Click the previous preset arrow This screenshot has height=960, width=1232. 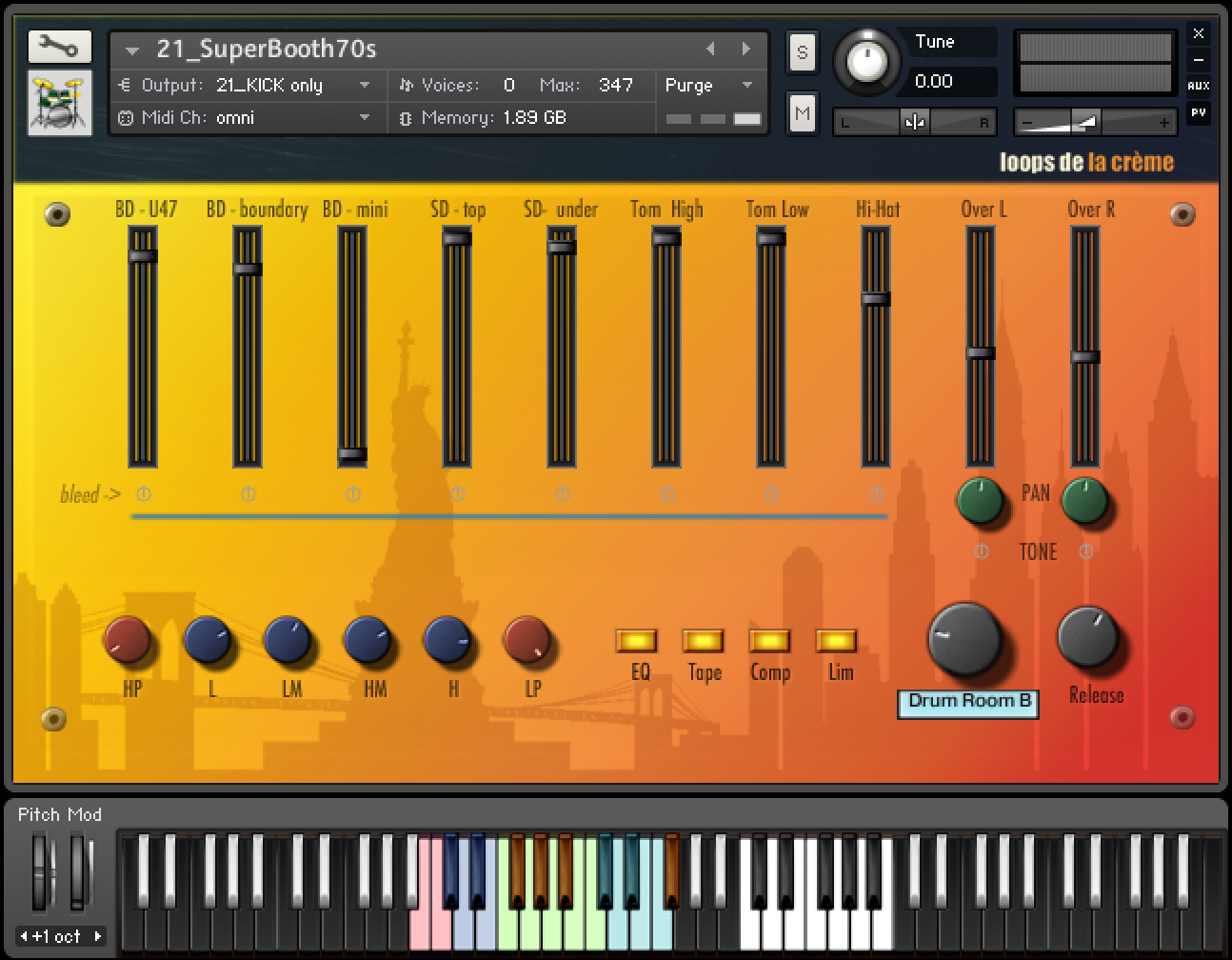click(711, 49)
